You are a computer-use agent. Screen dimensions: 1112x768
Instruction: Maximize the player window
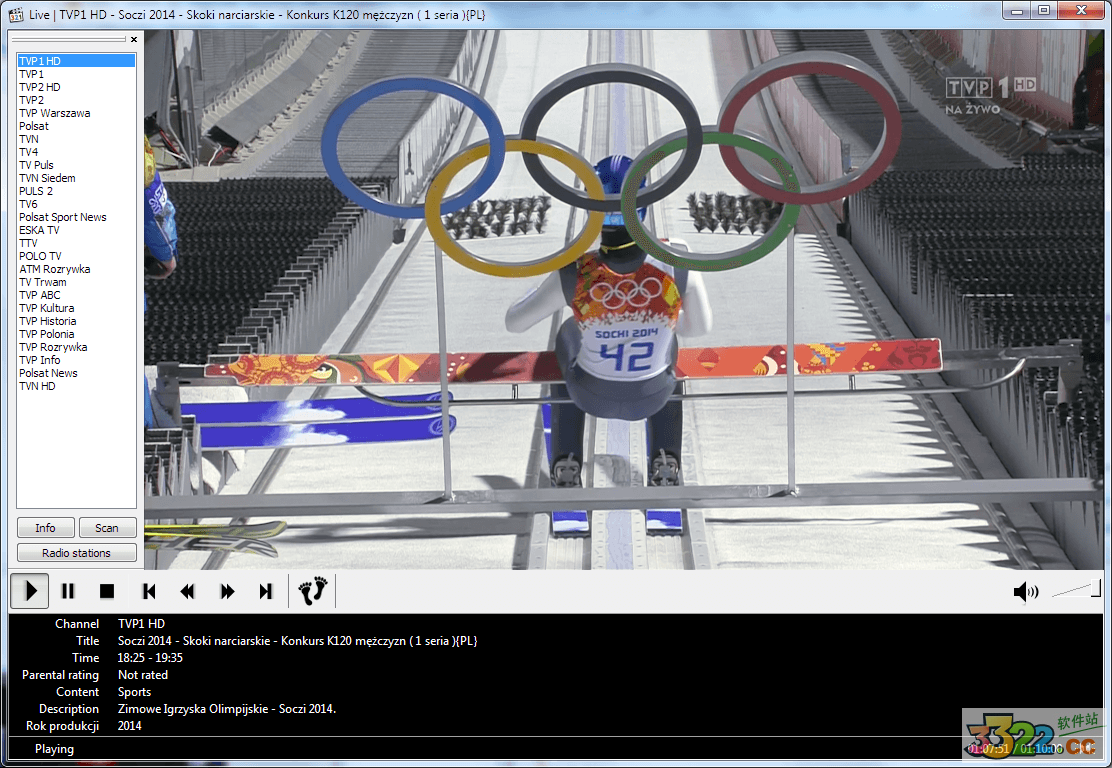click(1044, 10)
